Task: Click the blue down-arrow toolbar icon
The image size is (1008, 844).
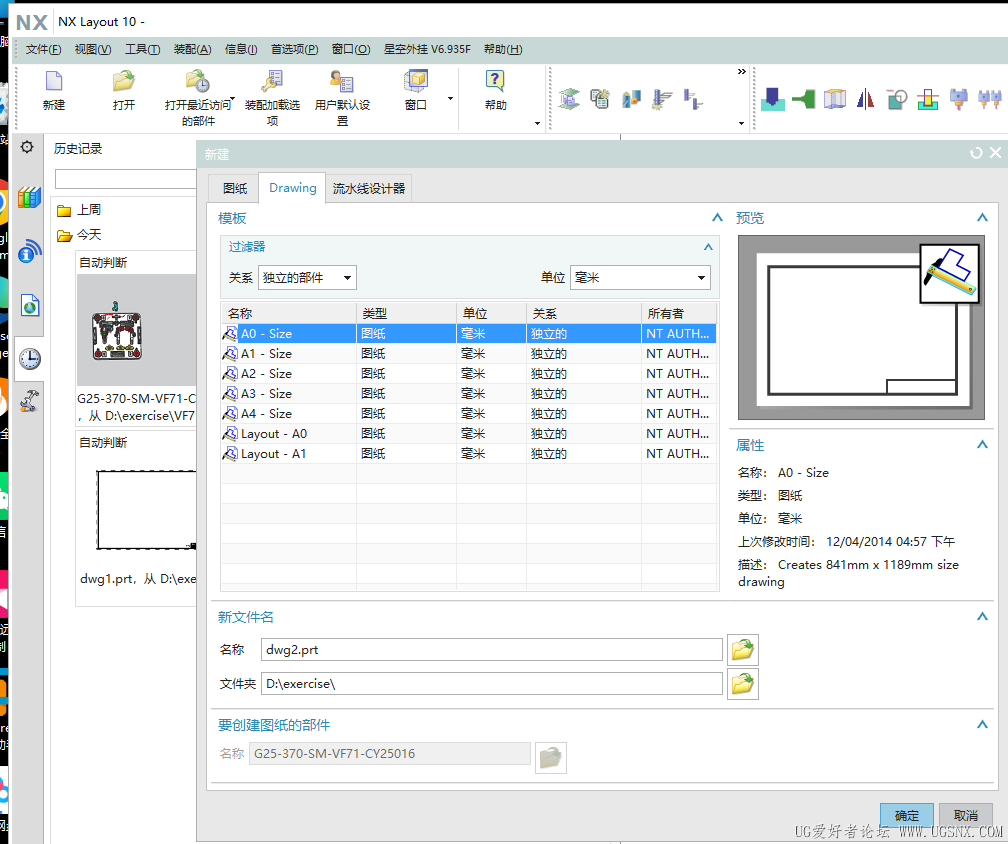Action: coord(772,99)
